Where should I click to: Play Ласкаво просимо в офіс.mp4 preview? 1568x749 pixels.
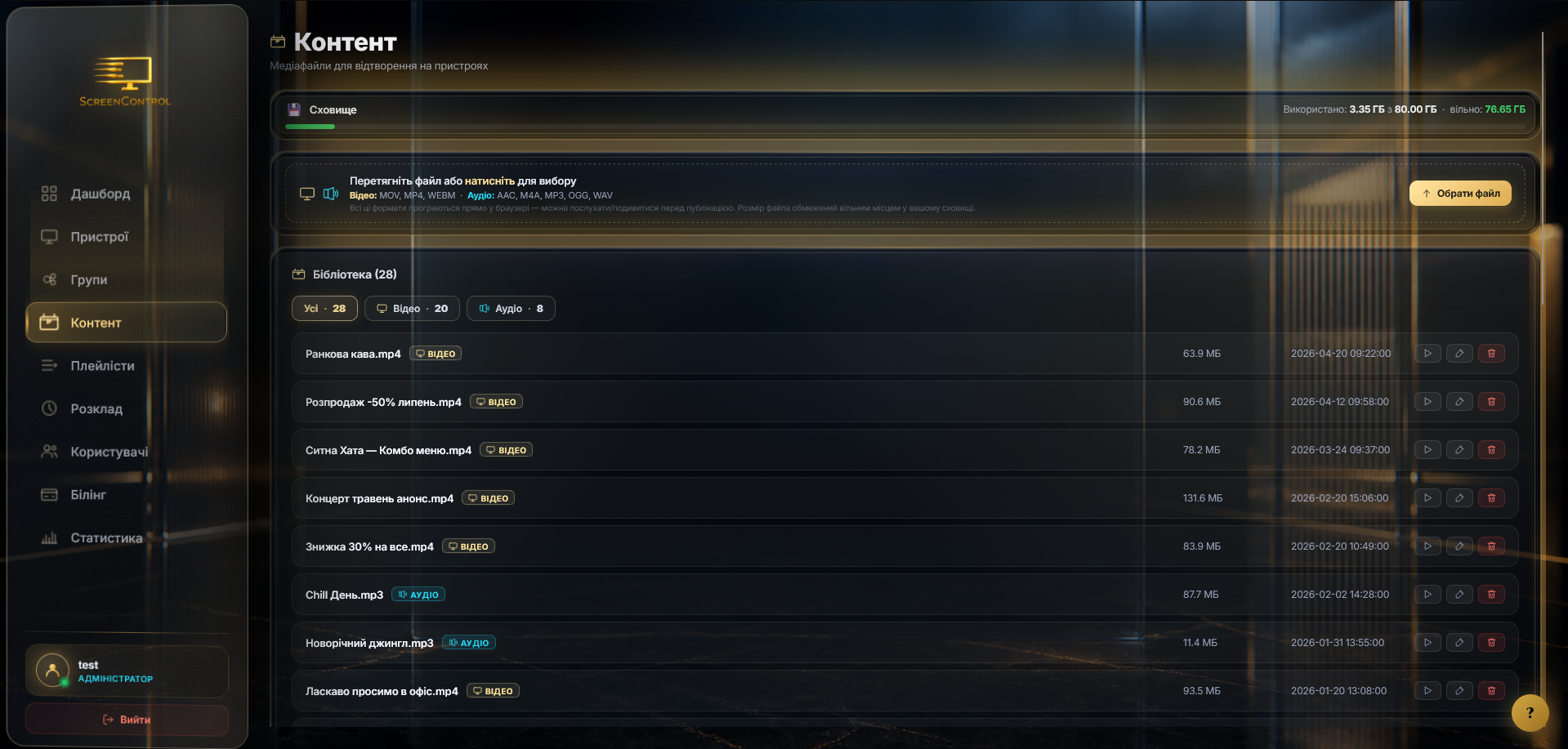click(x=1427, y=691)
